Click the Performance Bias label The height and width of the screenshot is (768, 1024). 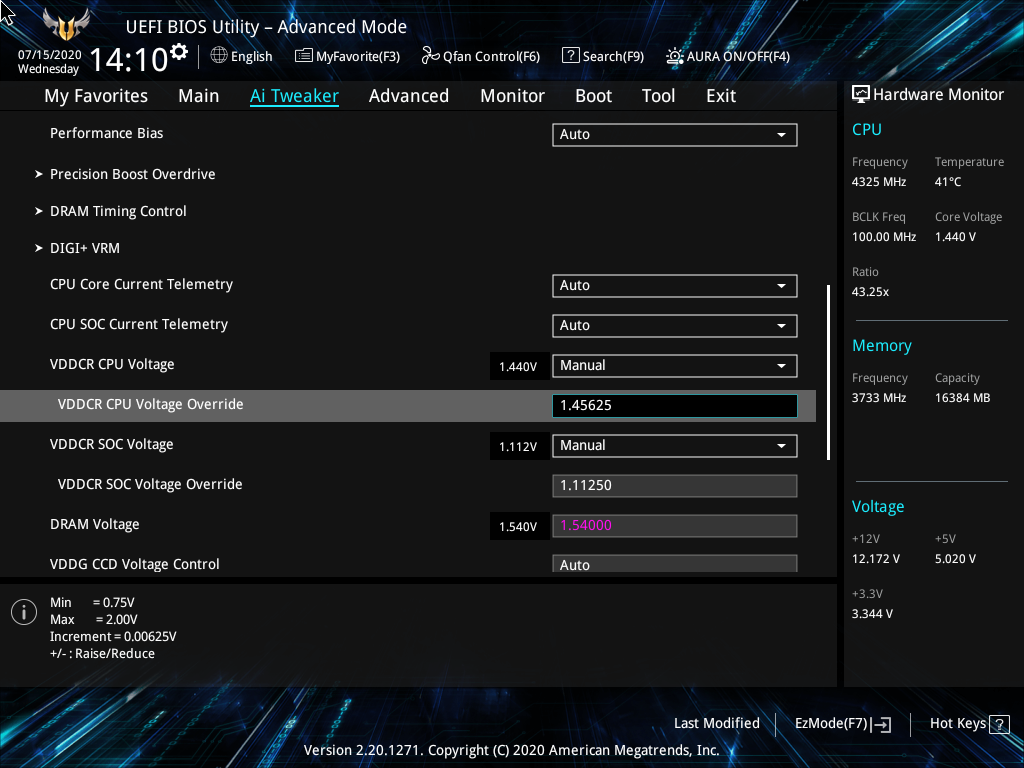point(106,133)
